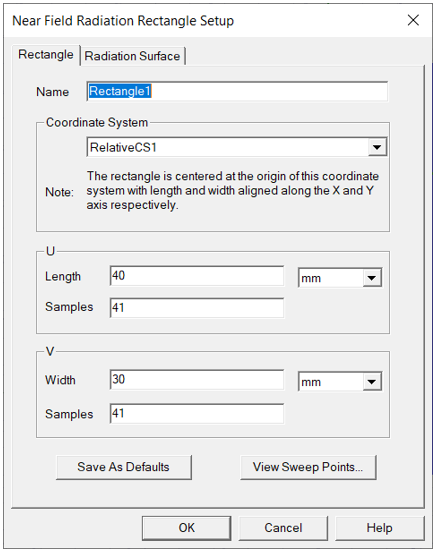The image size is (438, 550).
Task: Select the Rectangle tab
Action: (x=46, y=55)
